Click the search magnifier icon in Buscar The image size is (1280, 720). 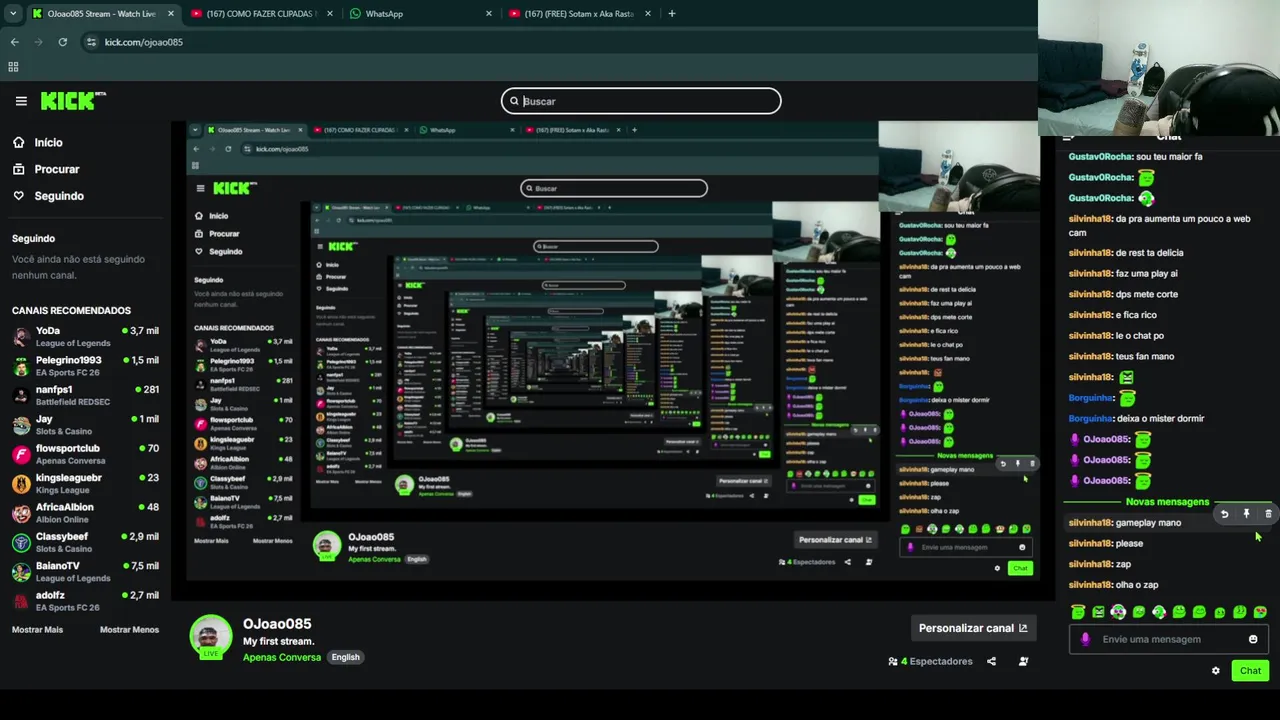(514, 101)
